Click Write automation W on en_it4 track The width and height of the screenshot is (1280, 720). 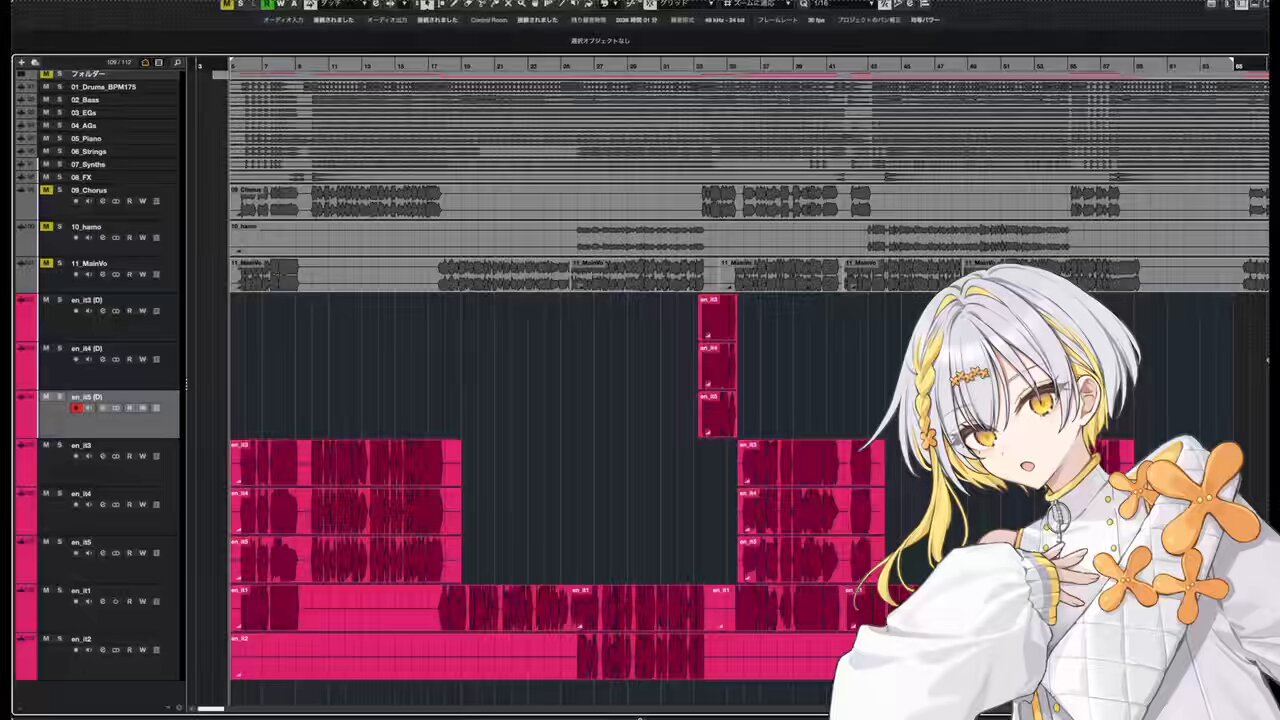[x=142, y=505]
